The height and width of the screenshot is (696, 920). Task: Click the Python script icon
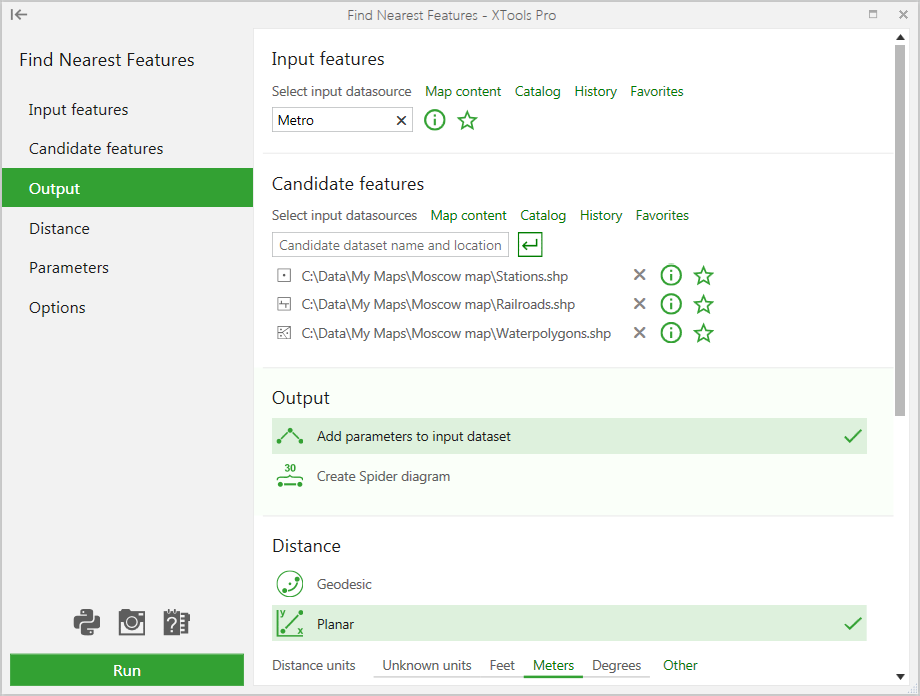tap(87, 623)
